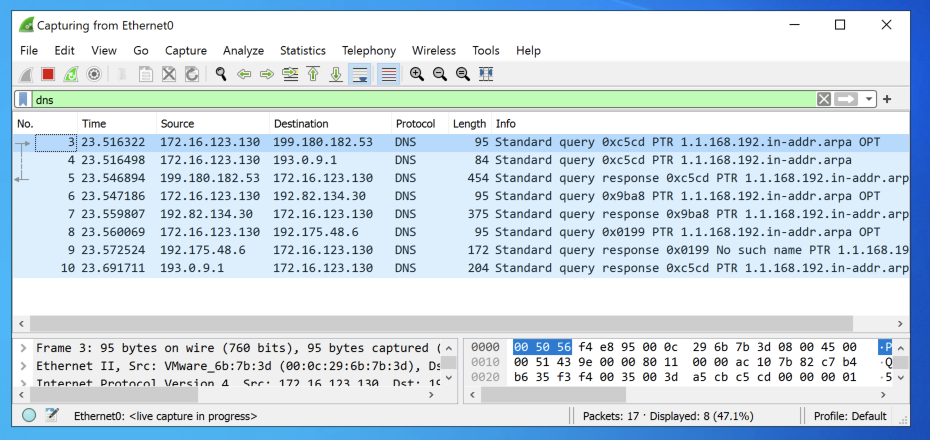This screenshot has width=930, height=440.
Task: Toggle packet list colorization
Action: [388, 74]
